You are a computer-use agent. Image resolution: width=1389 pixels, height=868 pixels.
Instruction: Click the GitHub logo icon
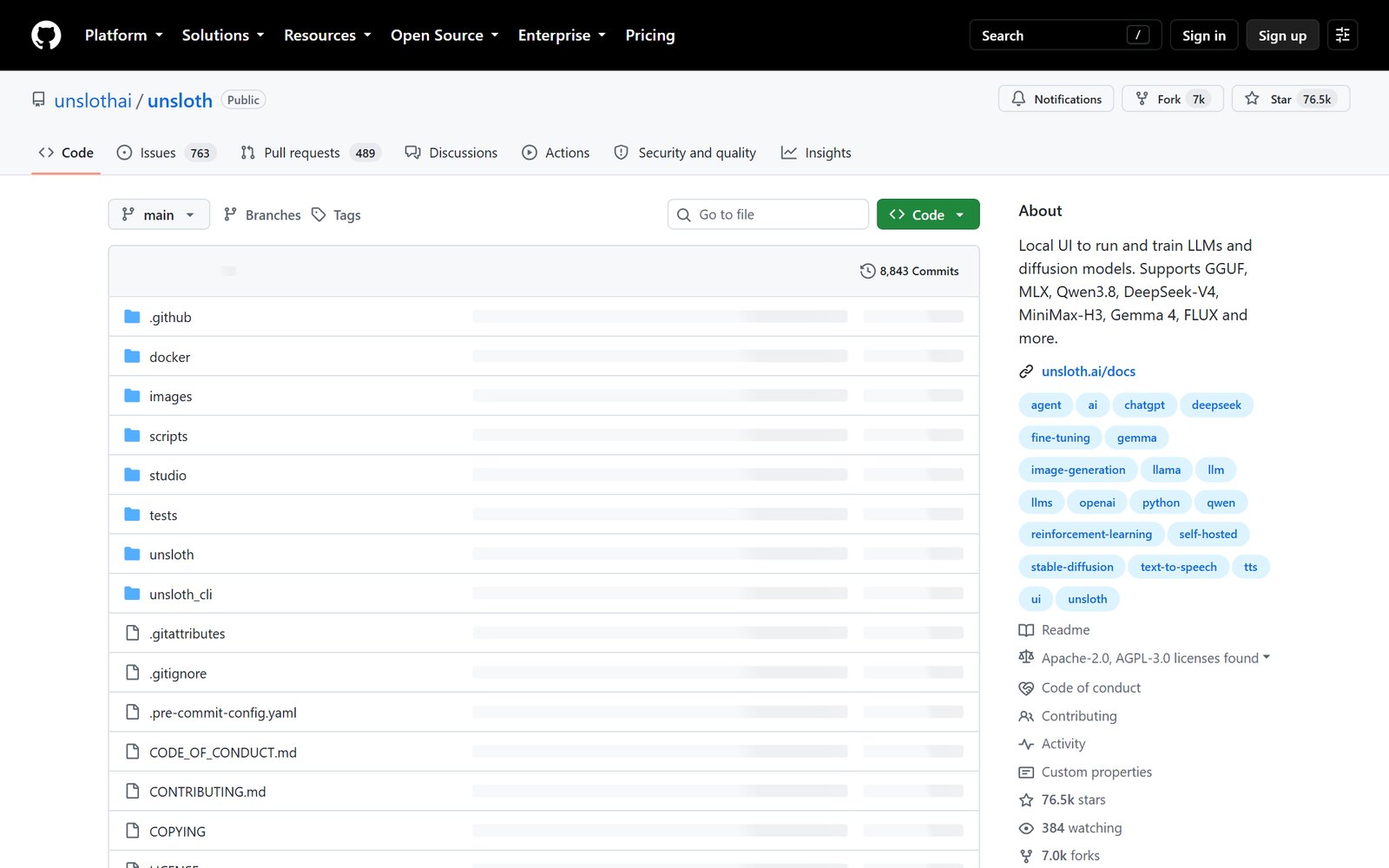[46, 36]
